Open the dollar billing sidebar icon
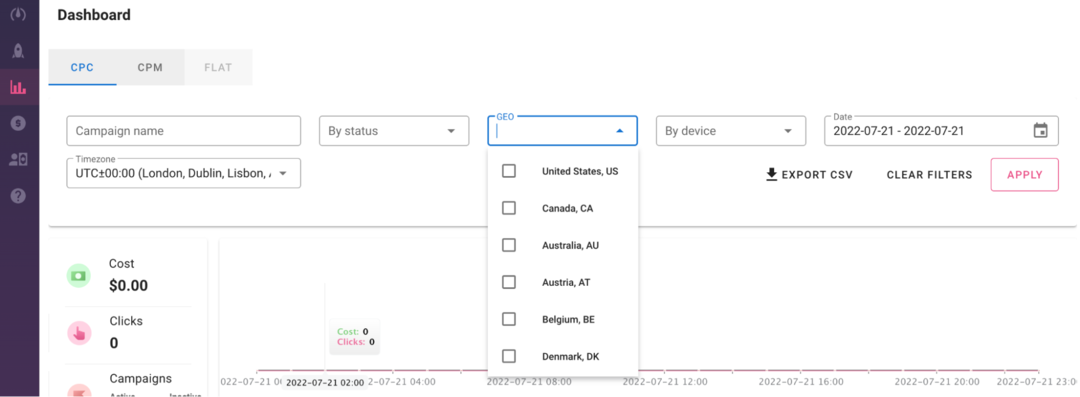 pyautogui.click(x=19, y=123)
